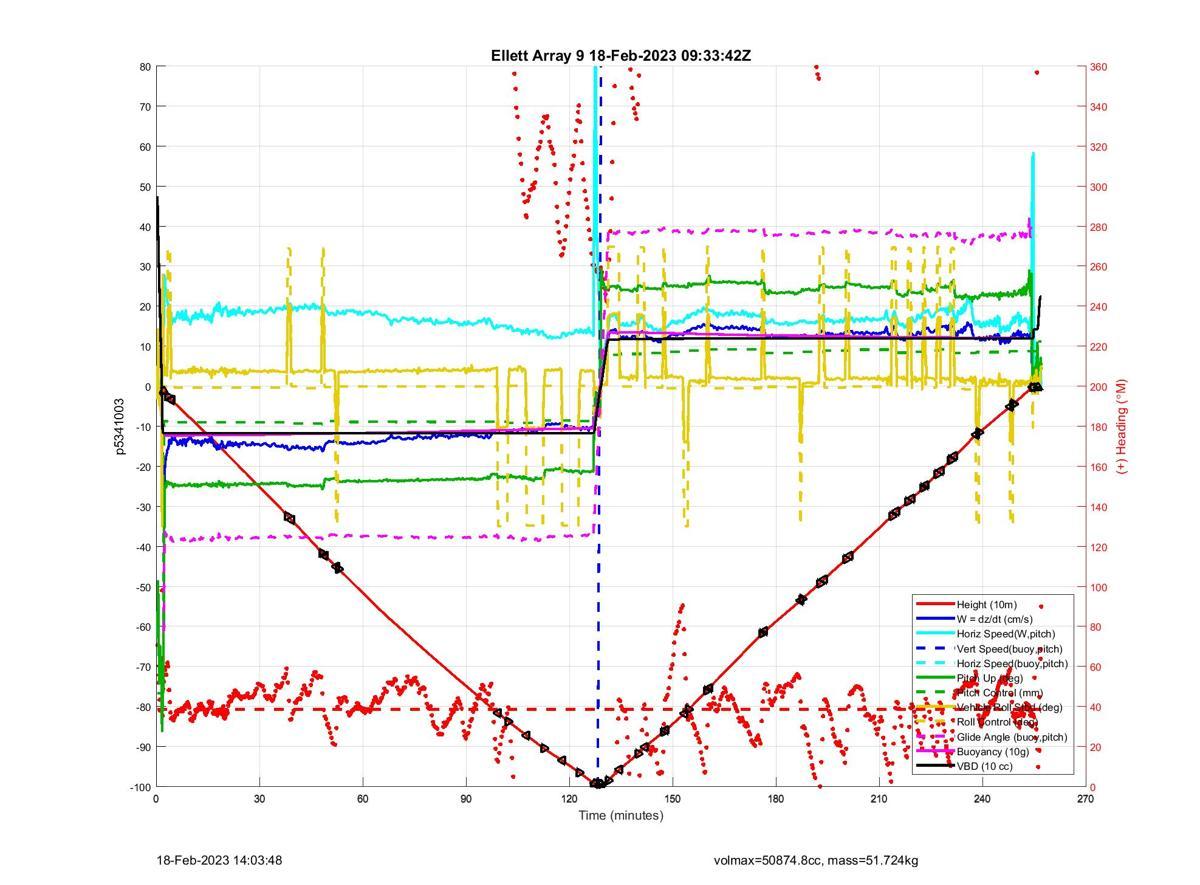1200x885 pixels.
Task: Select legend entry "Roll Control (deg)"
Action: click(x=997, y=722)
